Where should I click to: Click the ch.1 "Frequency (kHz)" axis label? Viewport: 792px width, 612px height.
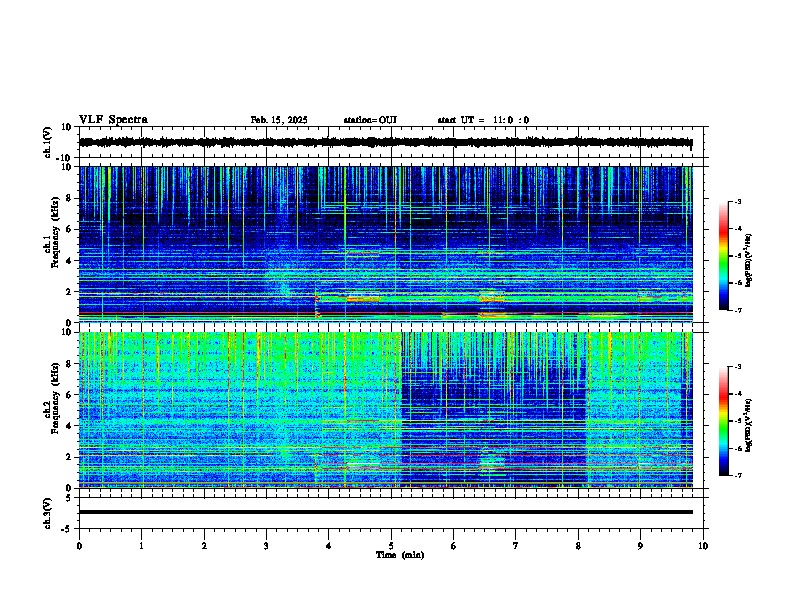56,232
